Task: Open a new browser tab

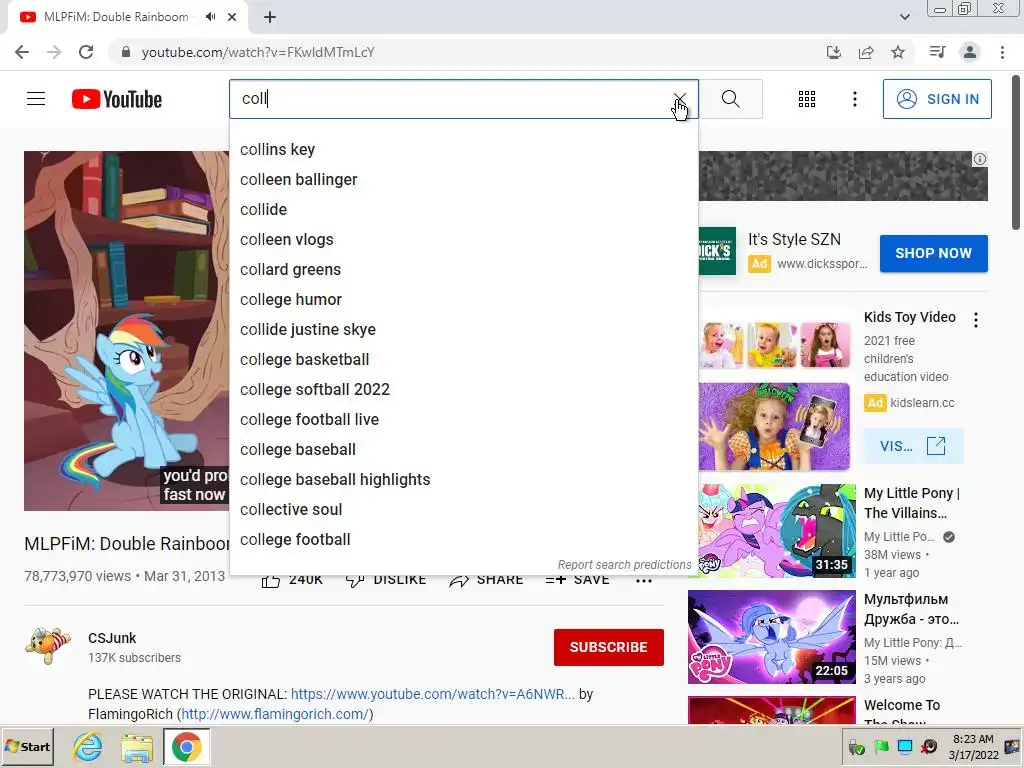Action: pos(270,17)
